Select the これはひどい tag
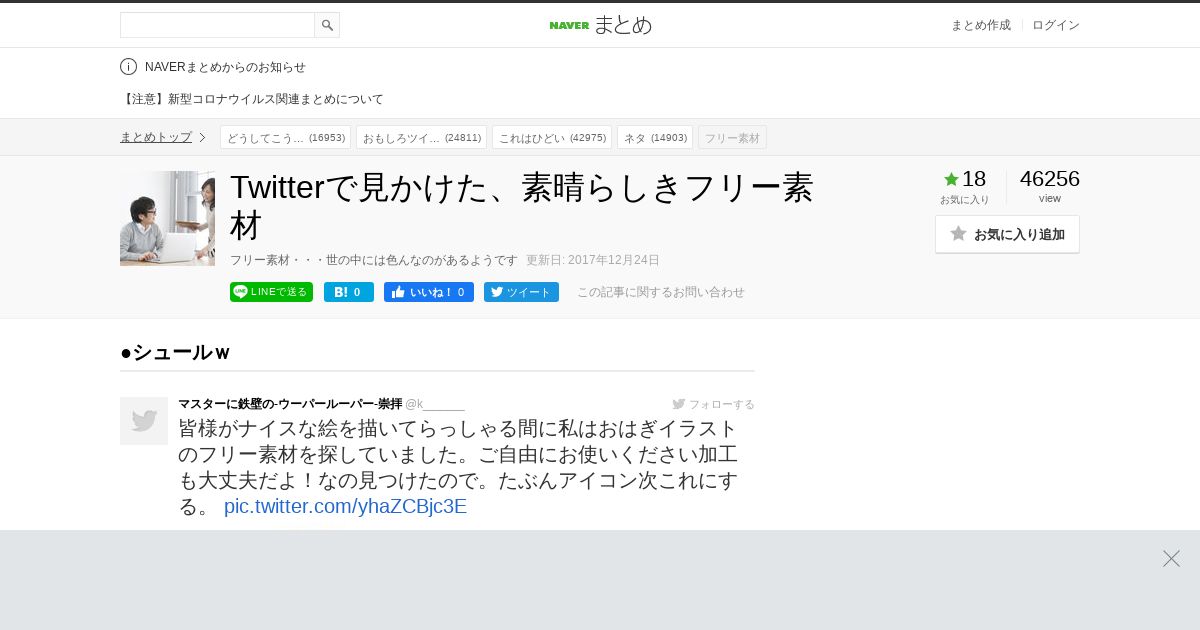This screenshot has height=630, width=1200. point(552,137)
